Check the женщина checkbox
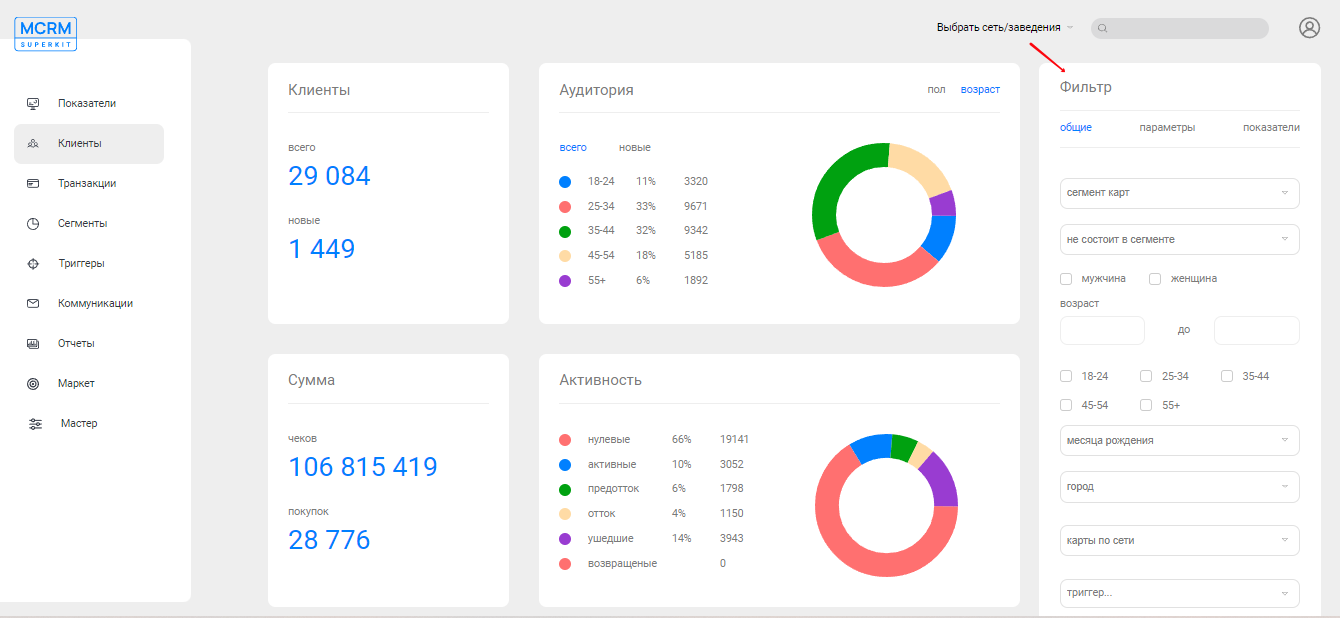The width and height of the screenshot is (1340, 618). [1155, 278]
